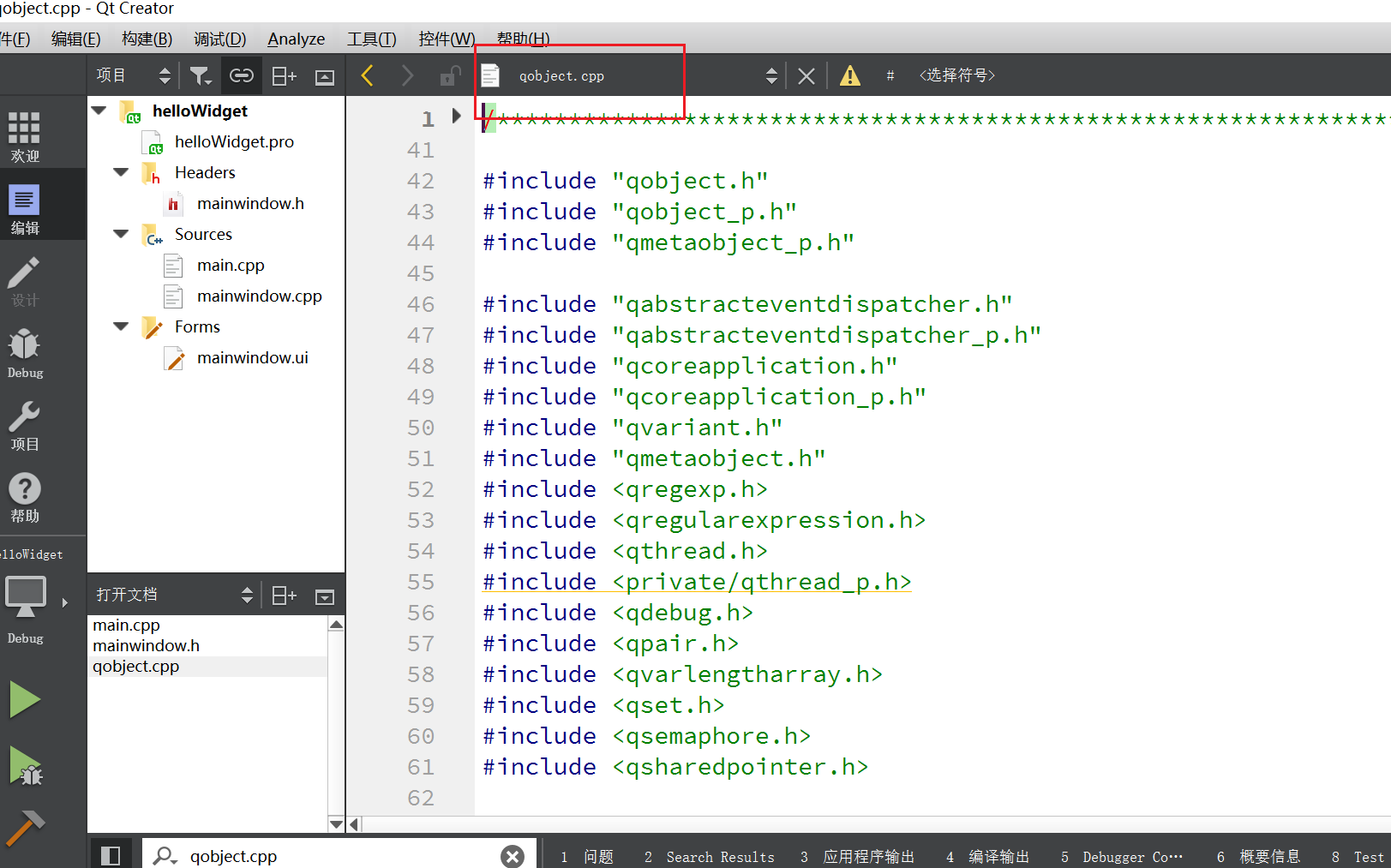Open the 编辑(E) menu
This screenshot has width=1391, height=868.
(75, 39)
